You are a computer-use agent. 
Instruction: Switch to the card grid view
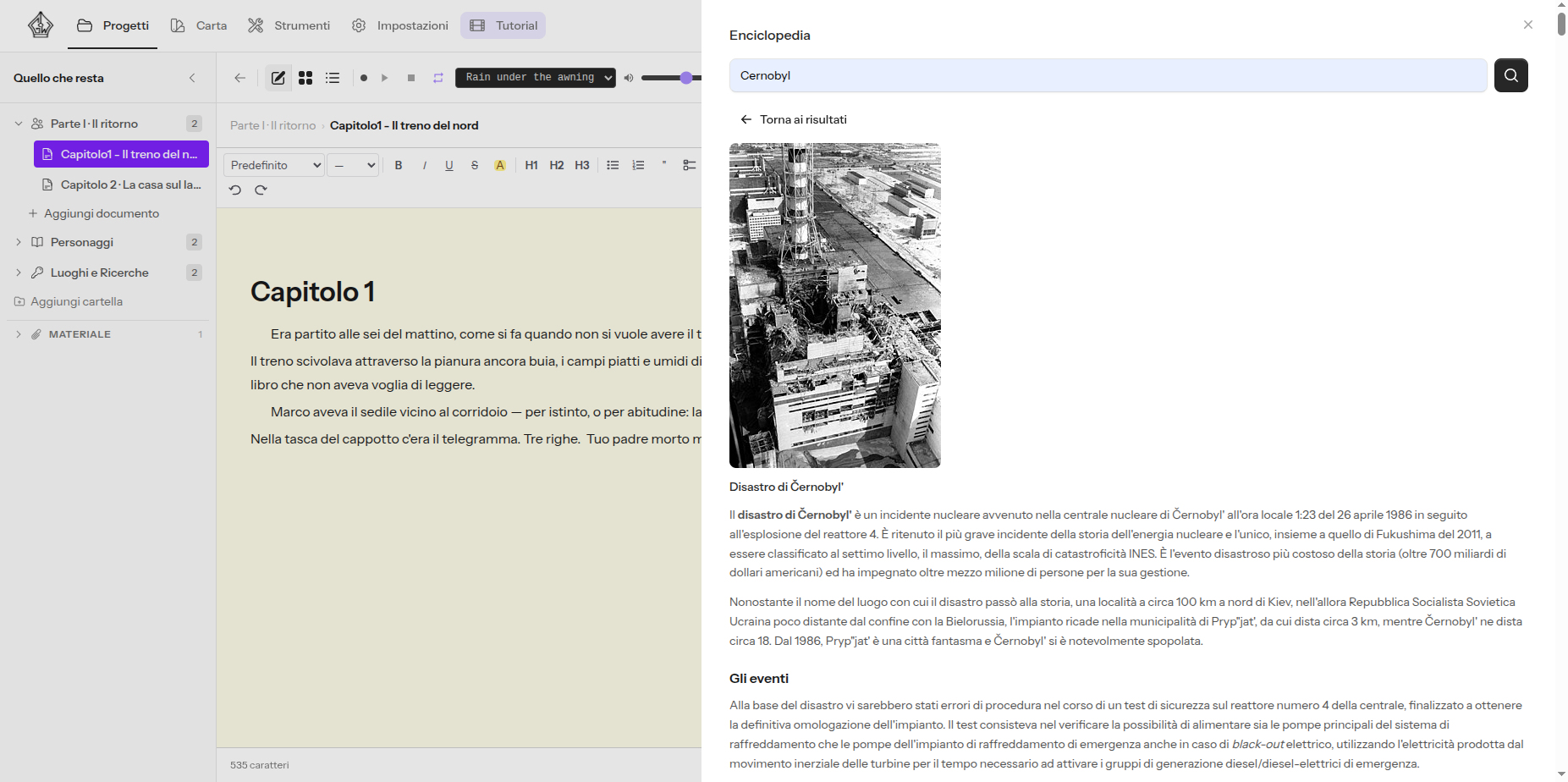point(305,78)
